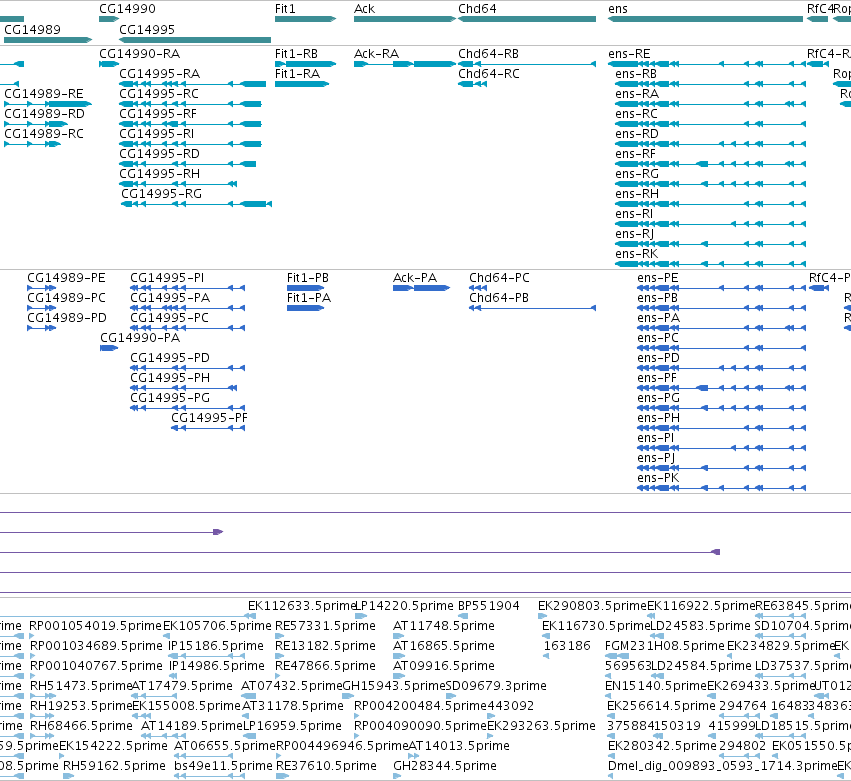
Task: Select EST EK112633.5prime
Action: tap(301, 606)
